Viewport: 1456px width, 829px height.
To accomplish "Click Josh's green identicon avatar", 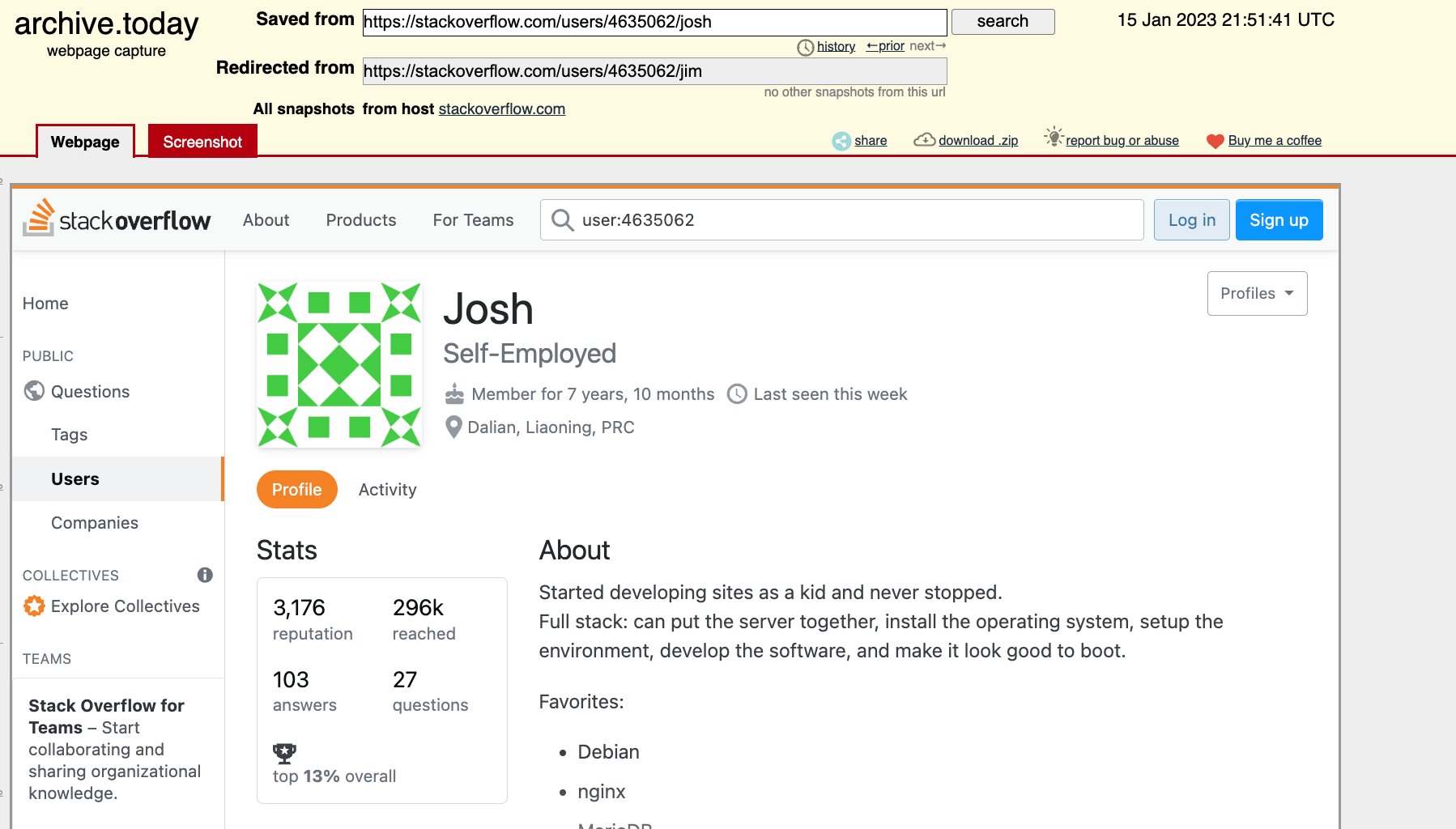I will 339,364.
